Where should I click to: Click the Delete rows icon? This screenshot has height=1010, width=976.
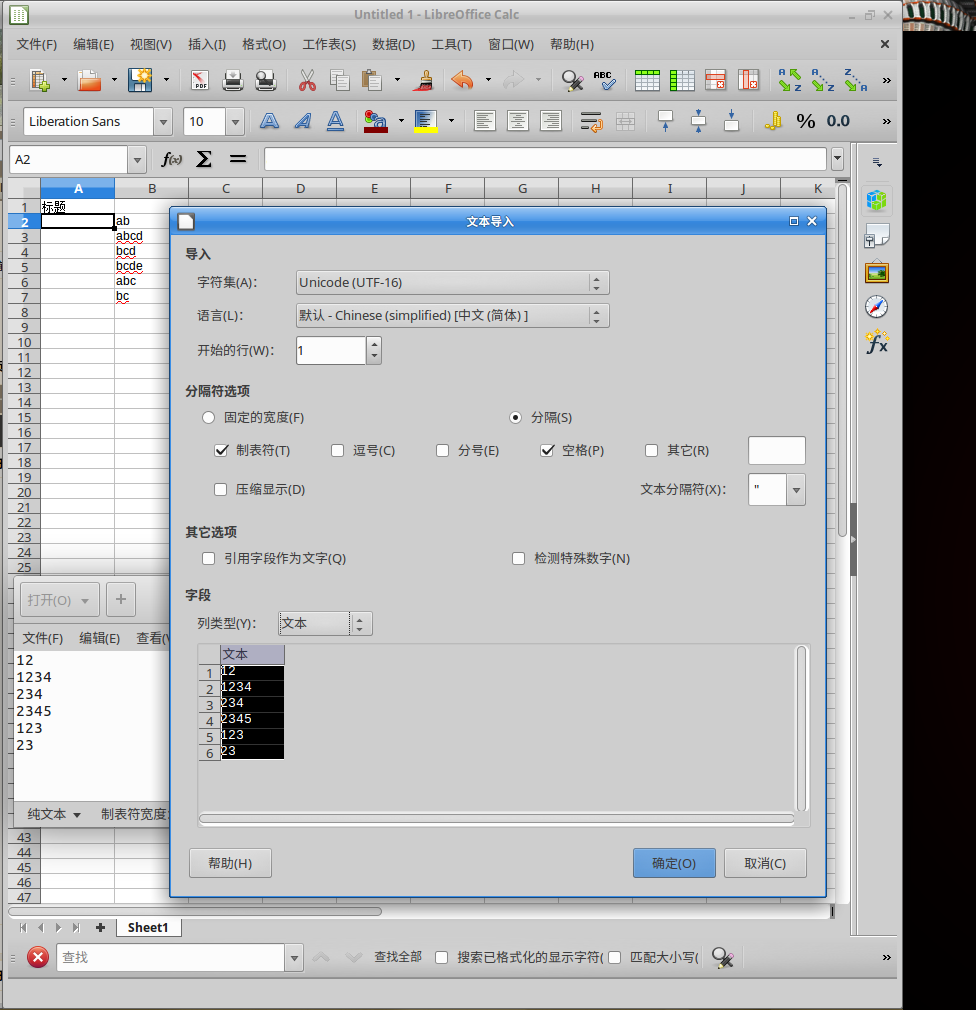click(715, 81)
